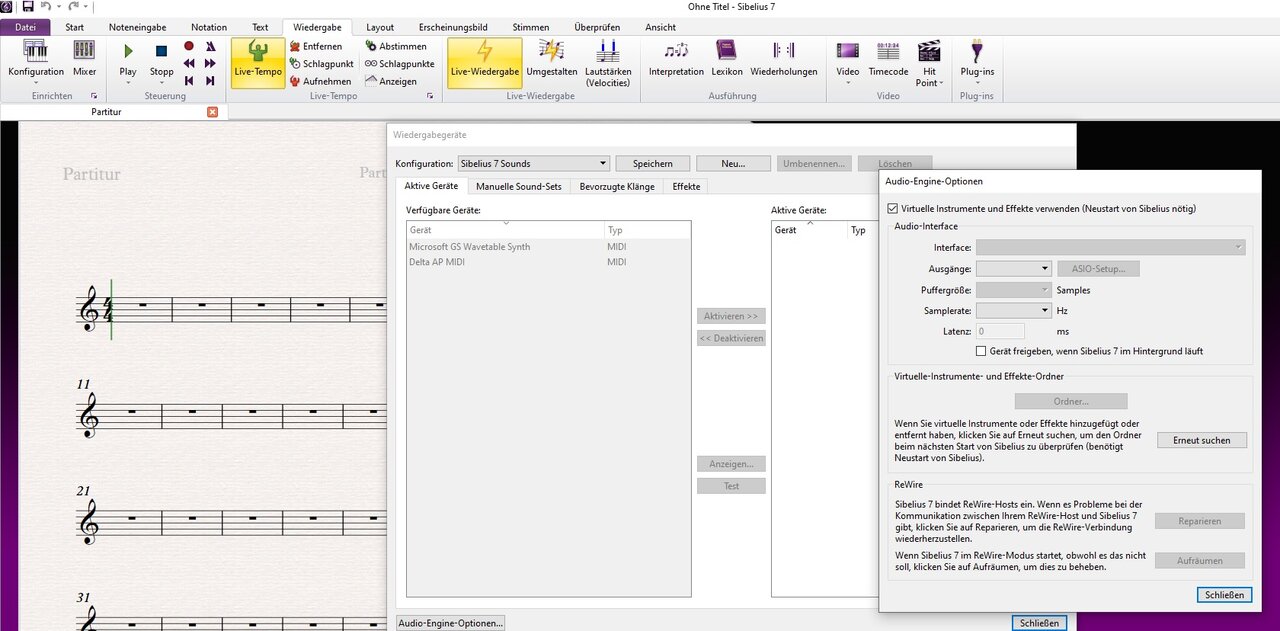Image resolution: width=1280 pixels, height=631 pixels.
Task: Move playback line to end icon
Action: point(210,80)
